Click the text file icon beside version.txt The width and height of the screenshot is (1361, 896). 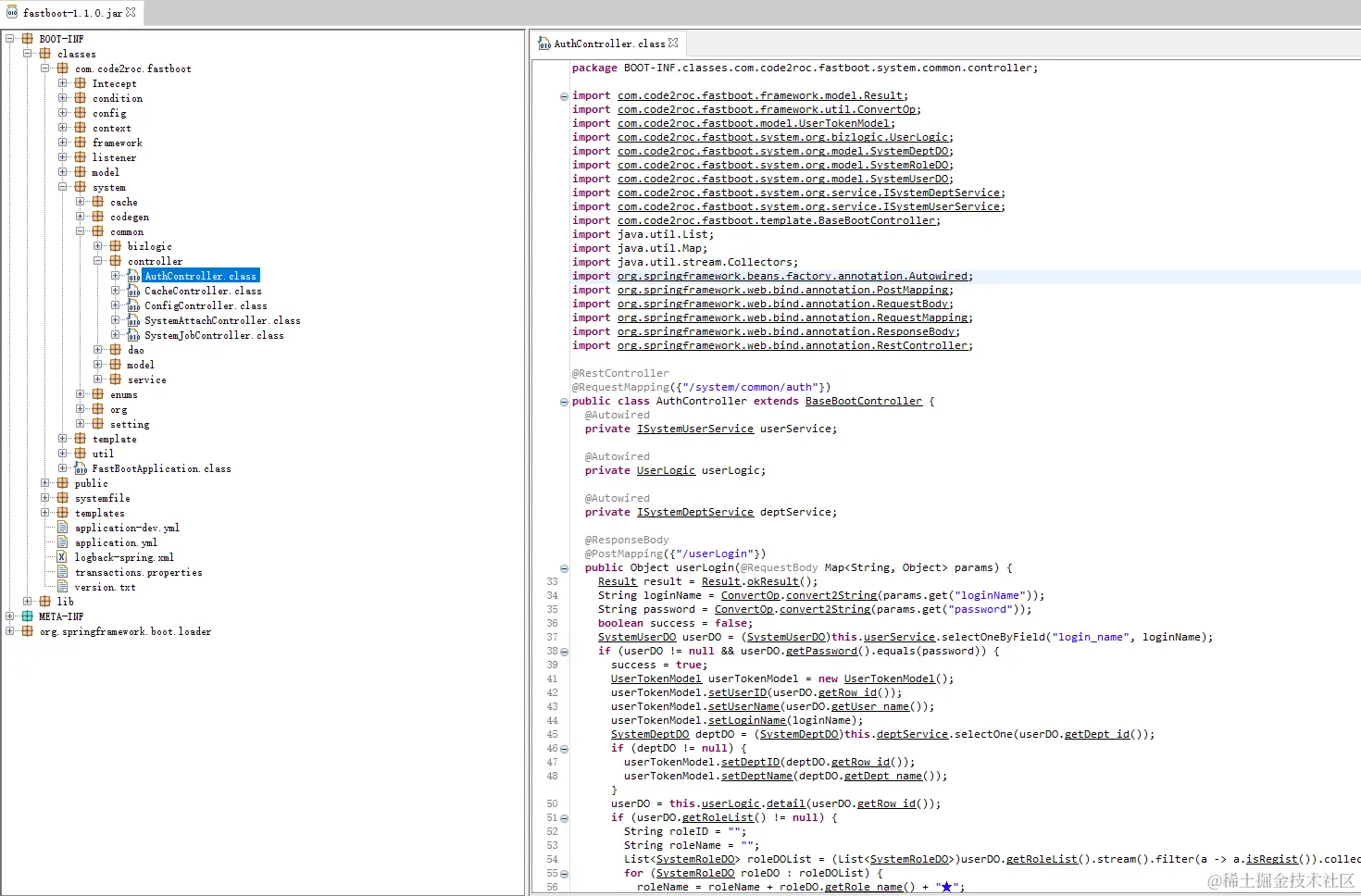63,587
